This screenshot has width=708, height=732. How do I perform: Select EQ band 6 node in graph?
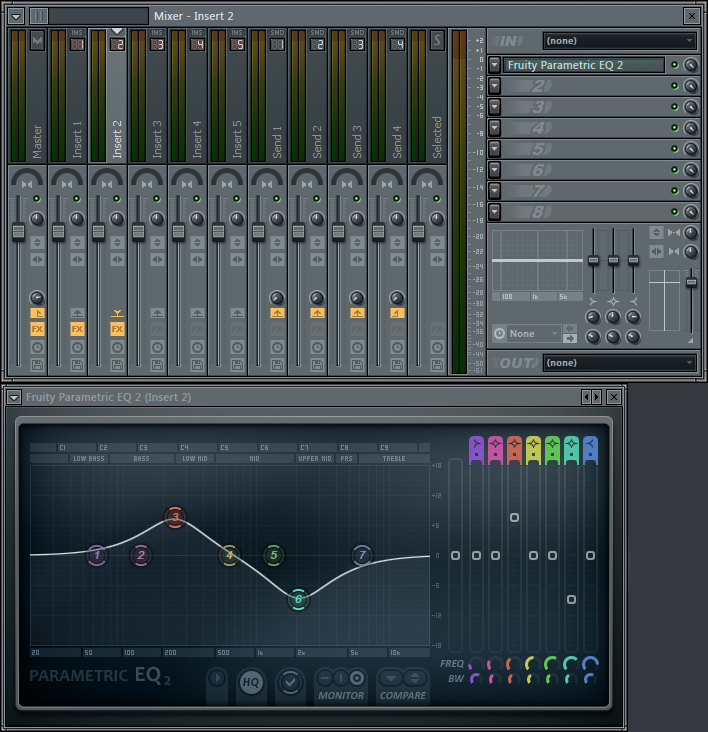pos(298,599)
